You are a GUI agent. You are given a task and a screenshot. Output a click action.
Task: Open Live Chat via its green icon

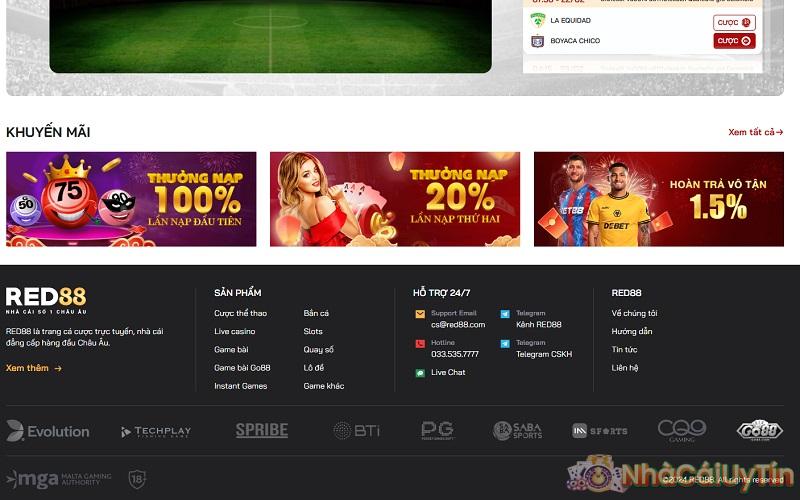pyautogui.click(x=420, y=373)
